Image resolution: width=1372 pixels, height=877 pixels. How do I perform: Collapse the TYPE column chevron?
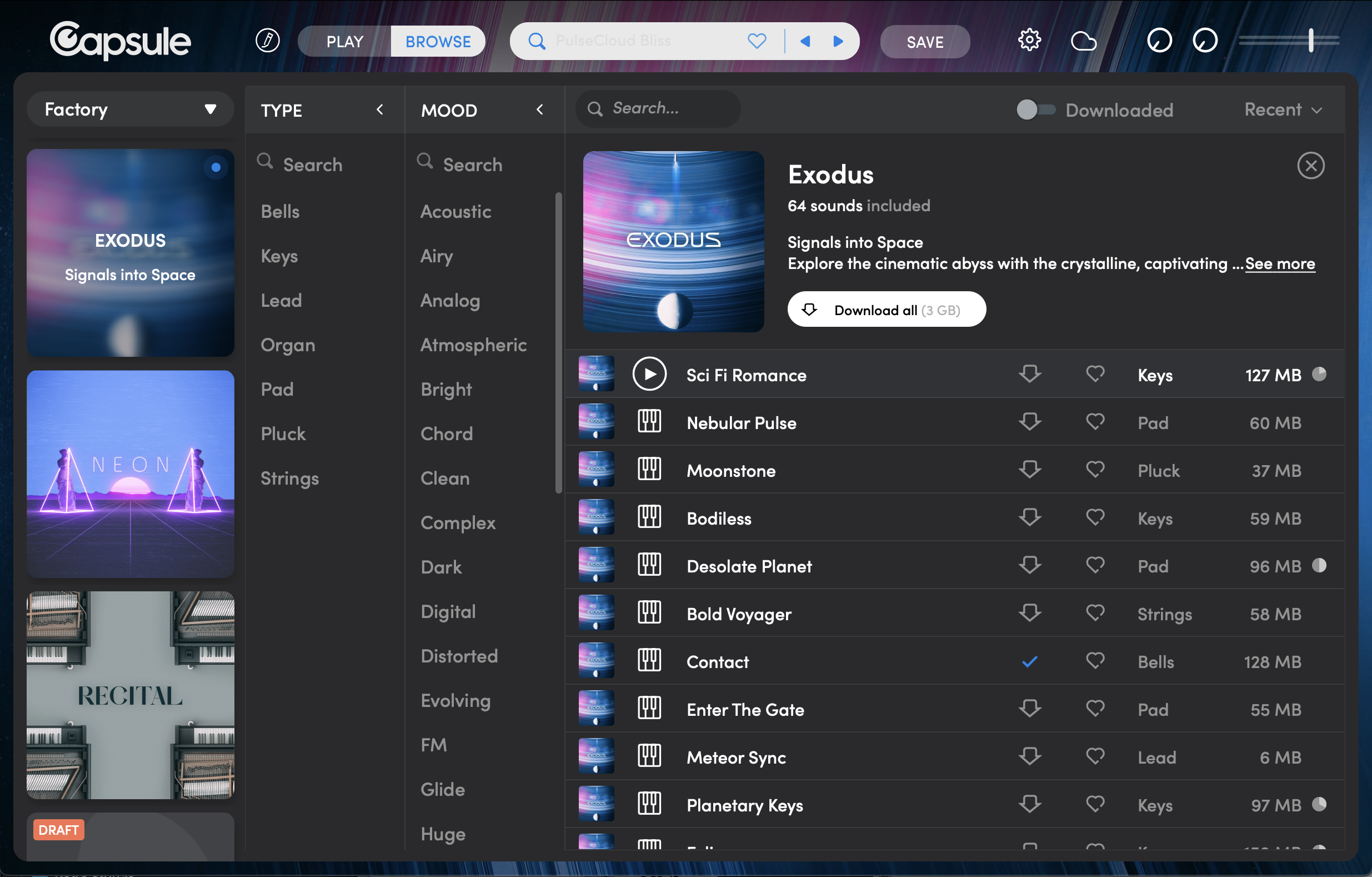pos(380,109)
